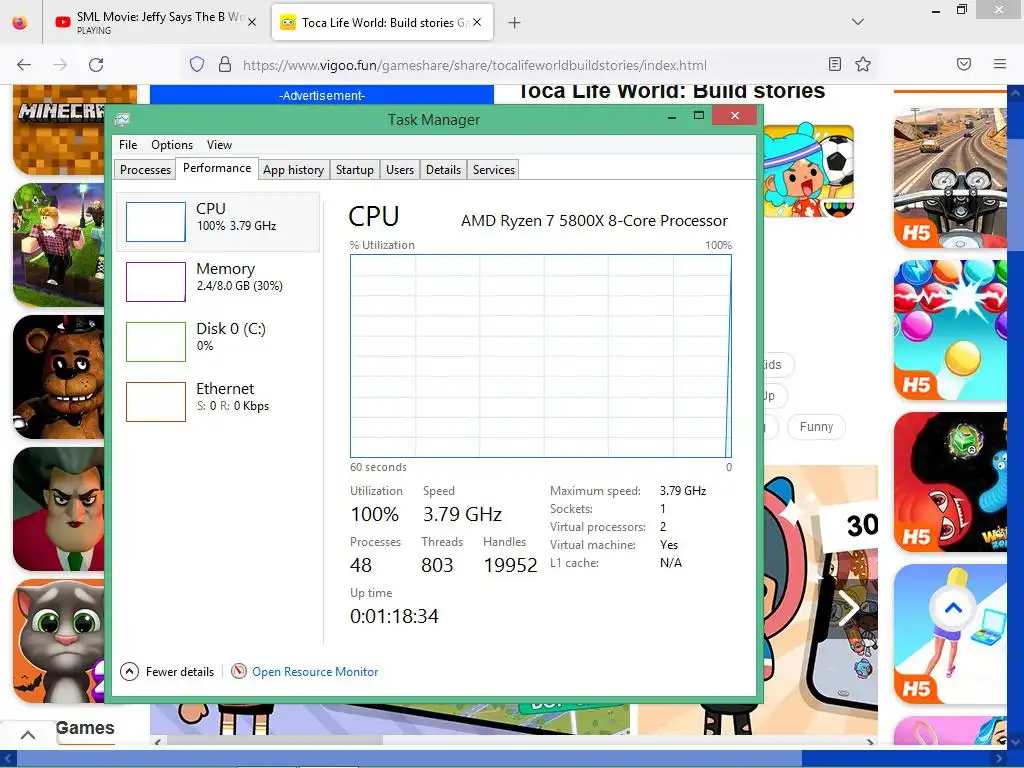Click the Save to Pocket icon
The width and height of the screenshot is (1024, 768).
click(x=964, y=64)
